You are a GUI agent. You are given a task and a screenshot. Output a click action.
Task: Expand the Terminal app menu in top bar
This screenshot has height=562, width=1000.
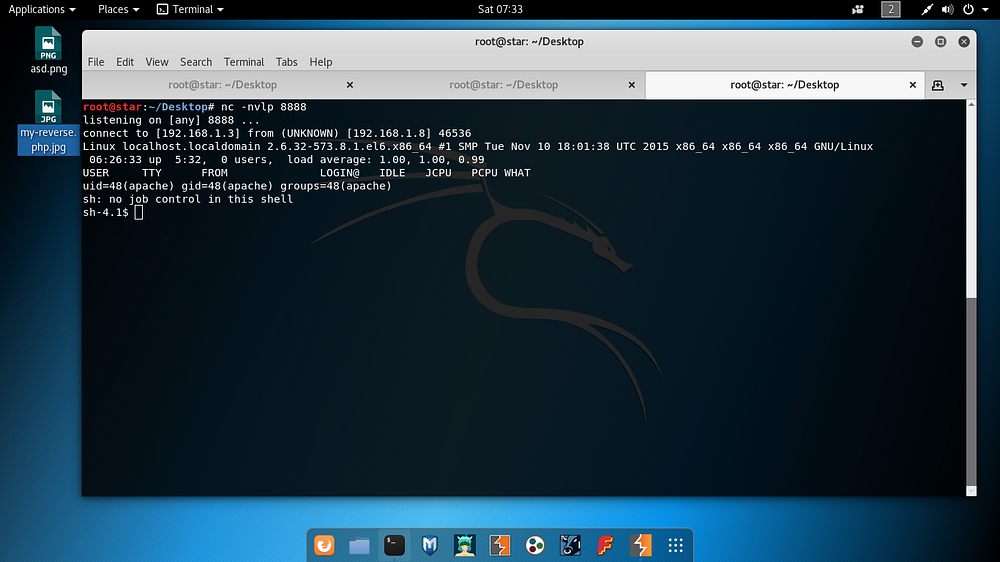tap(190, 9)
